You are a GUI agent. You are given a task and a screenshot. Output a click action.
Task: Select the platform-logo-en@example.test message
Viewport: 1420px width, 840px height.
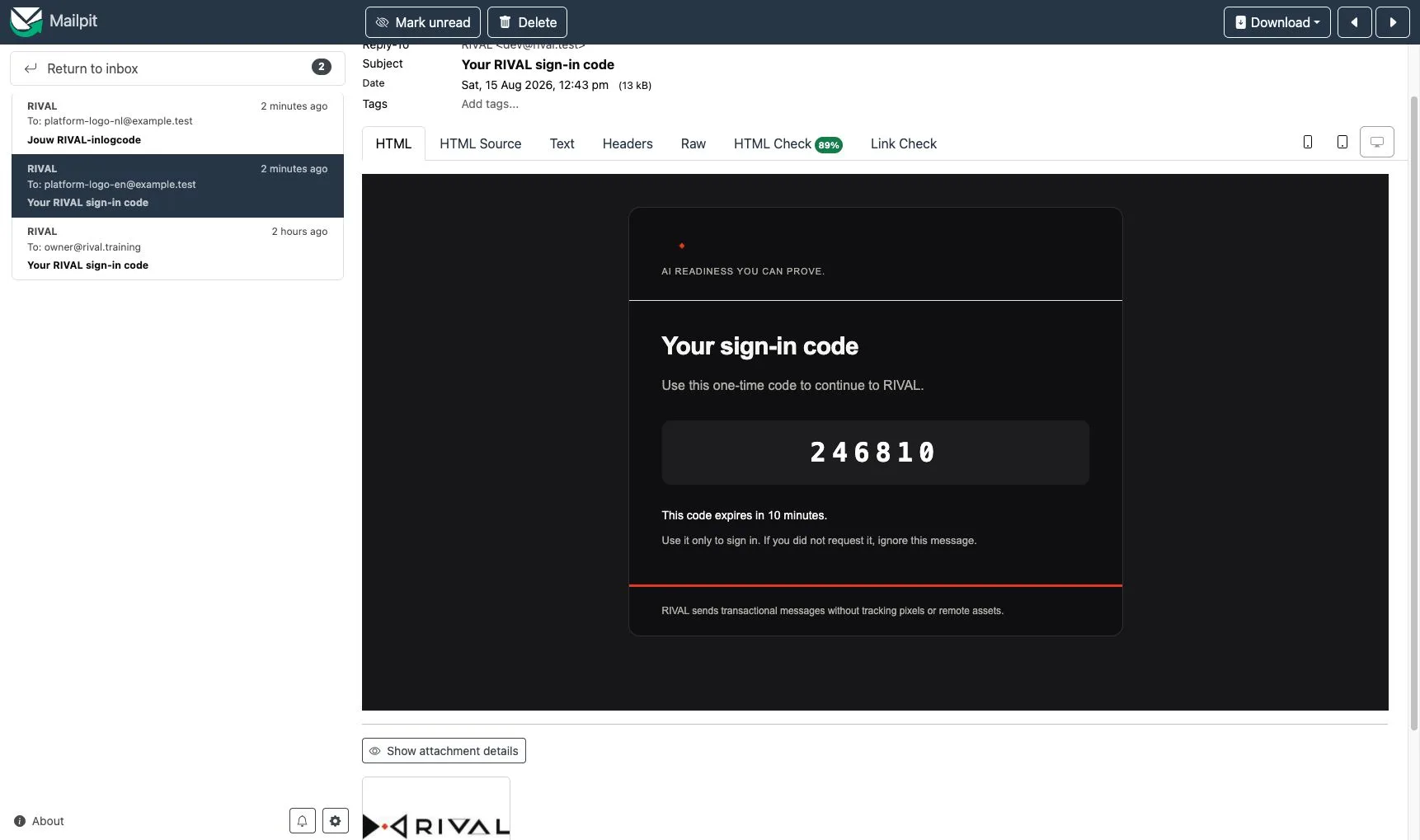tap(177, 185)
